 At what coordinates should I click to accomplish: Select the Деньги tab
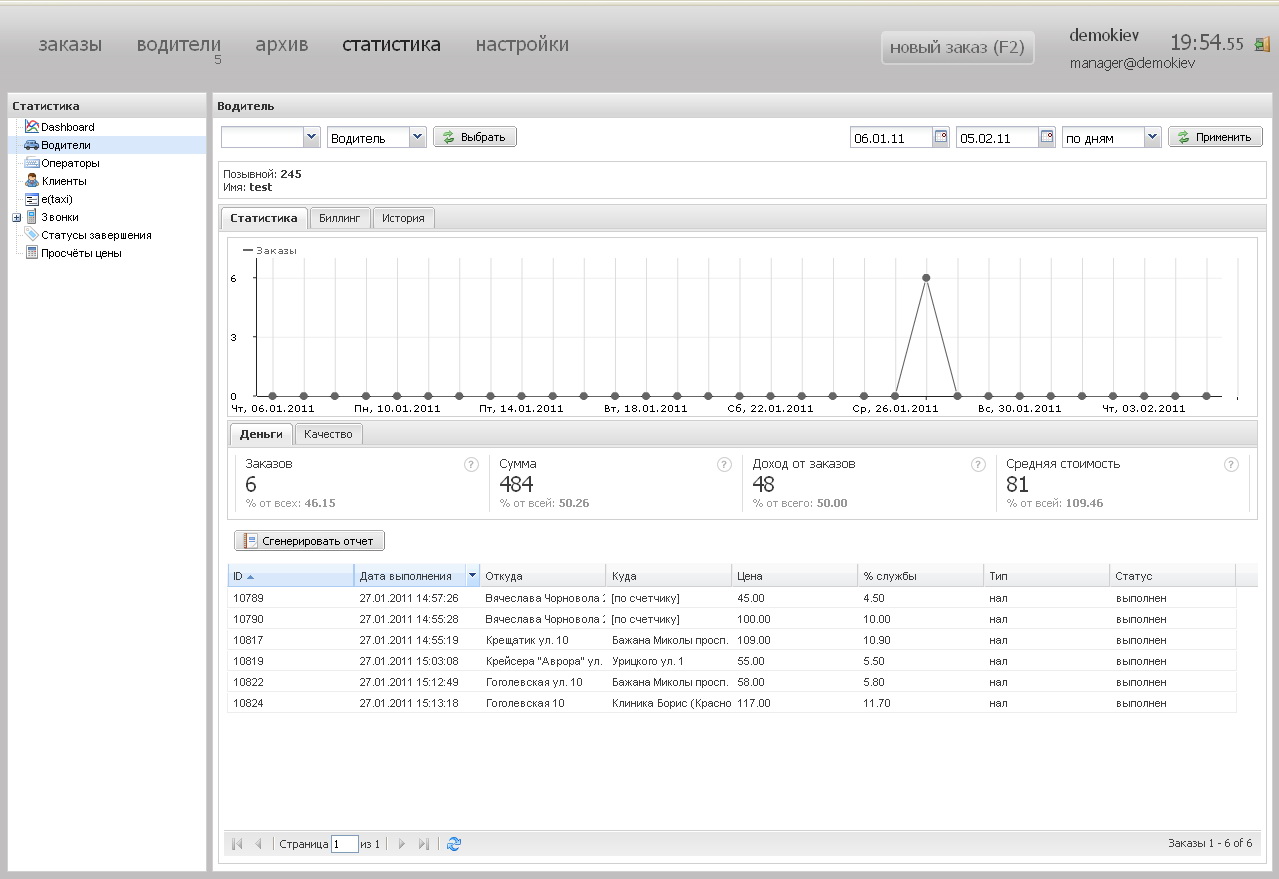[x=261, y=434]
